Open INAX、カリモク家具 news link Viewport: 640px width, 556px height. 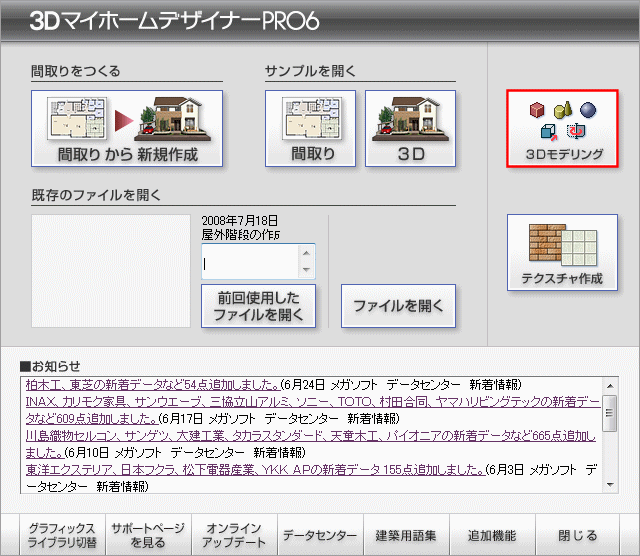click(x=300, y=401)
